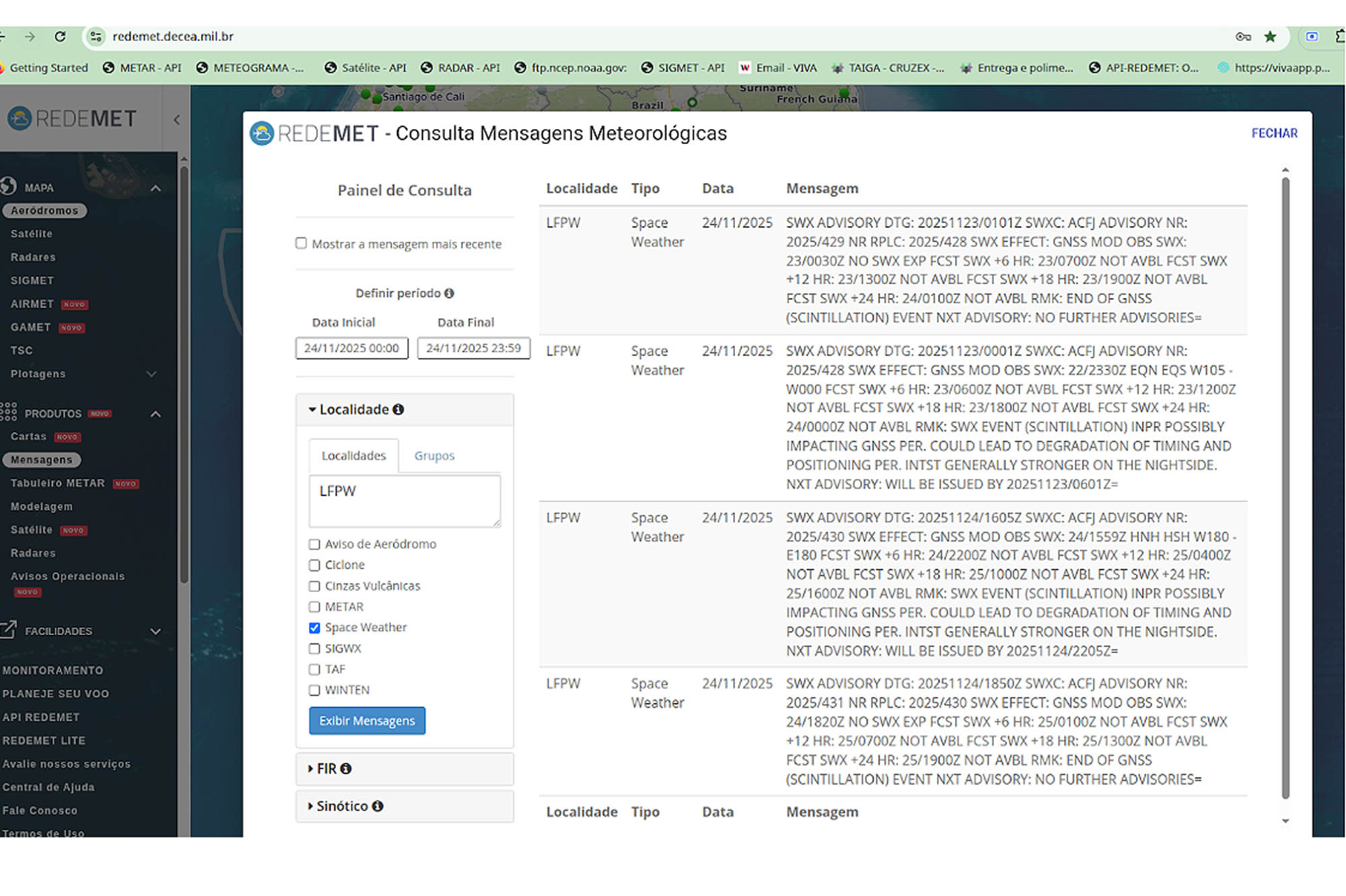
Task: Click the Data Inicial date field
Action: (351, 348)
